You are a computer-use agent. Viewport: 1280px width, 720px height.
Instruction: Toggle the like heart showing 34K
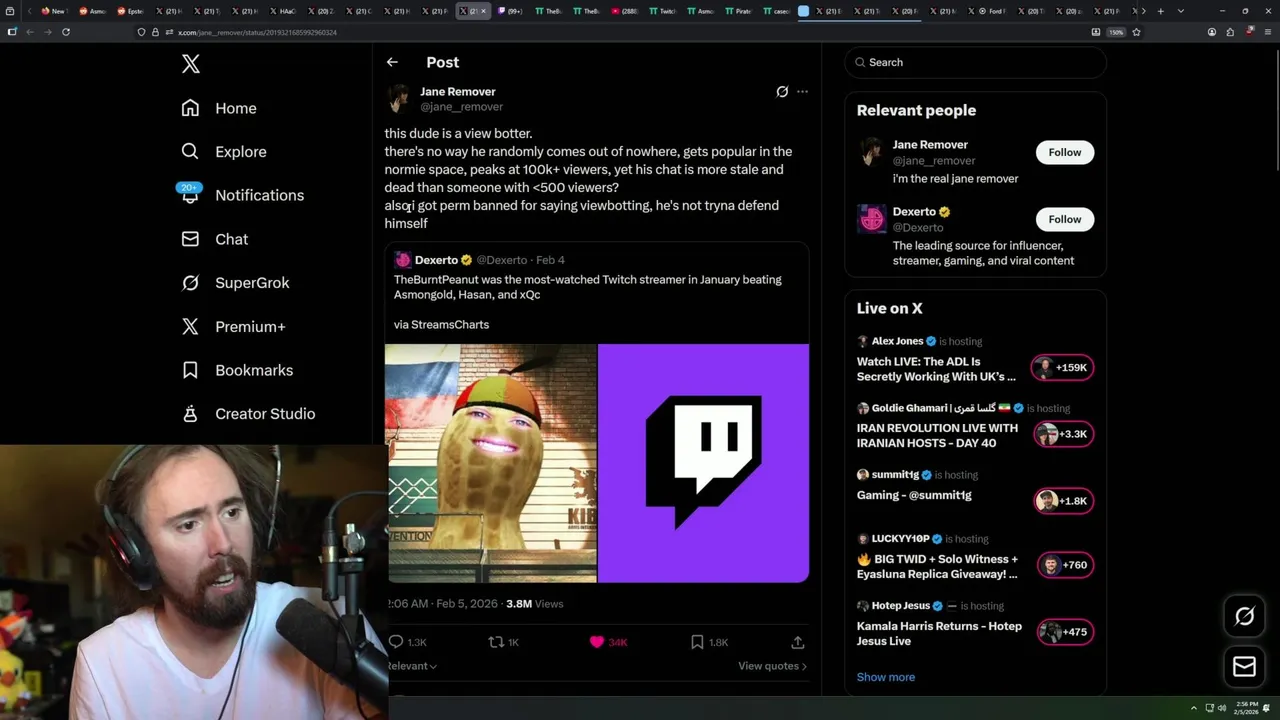pos(608,642)
